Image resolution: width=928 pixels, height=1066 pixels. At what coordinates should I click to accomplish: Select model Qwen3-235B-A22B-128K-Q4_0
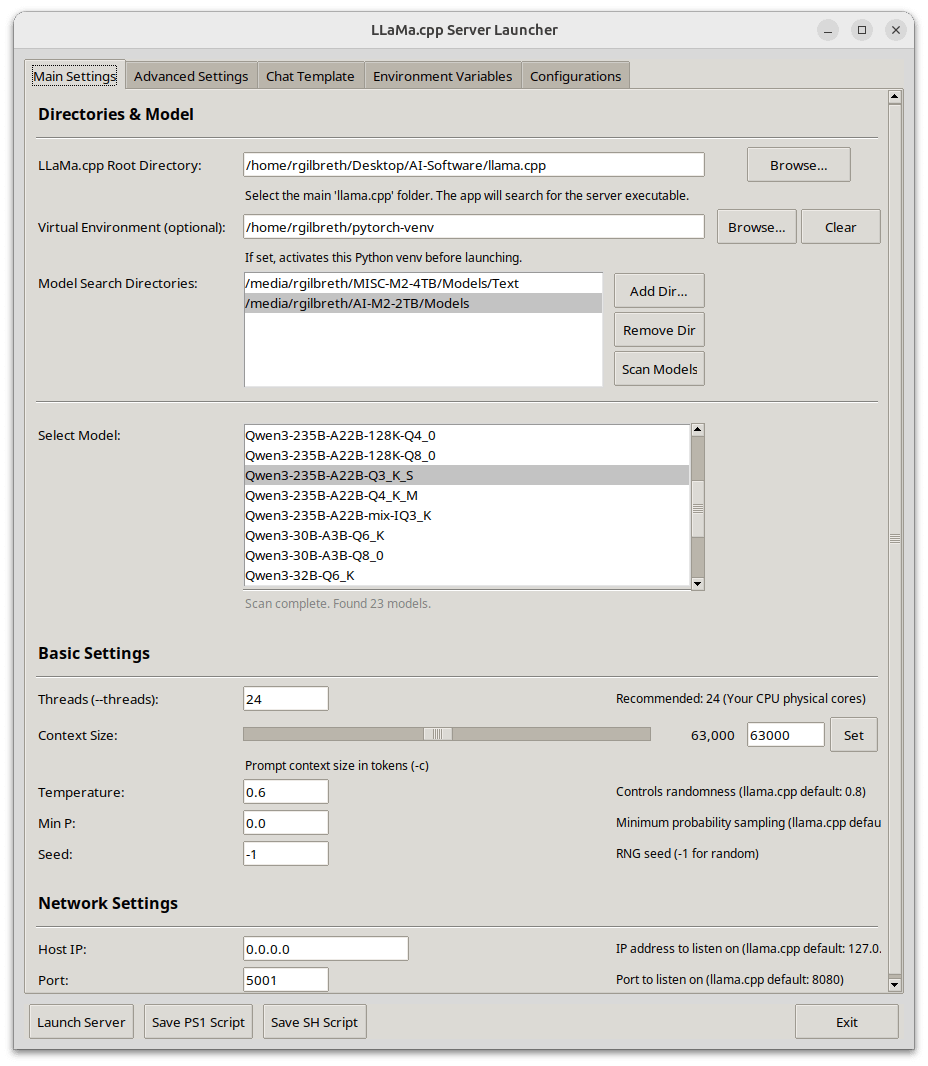[466, 435]
